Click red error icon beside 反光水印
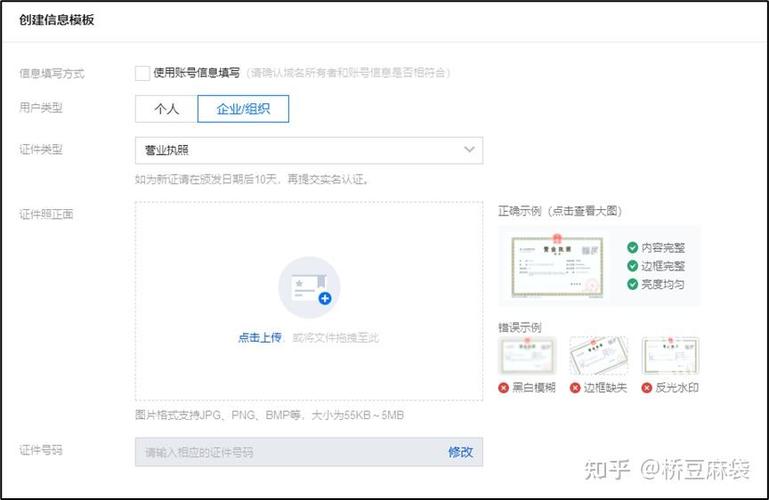This screenshot has width=769, height=500. pos(647,388)
